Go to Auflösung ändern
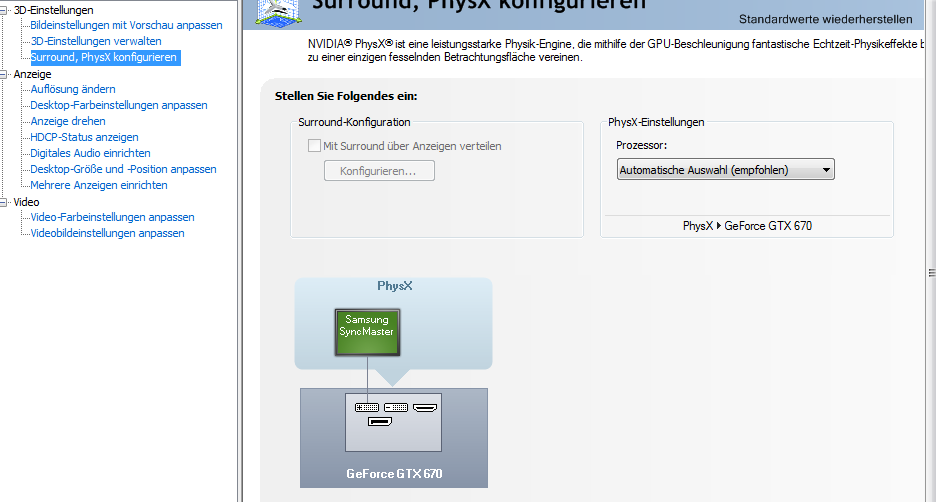The width and height of the screenshot is (936, 502). (x=73, y=89)
